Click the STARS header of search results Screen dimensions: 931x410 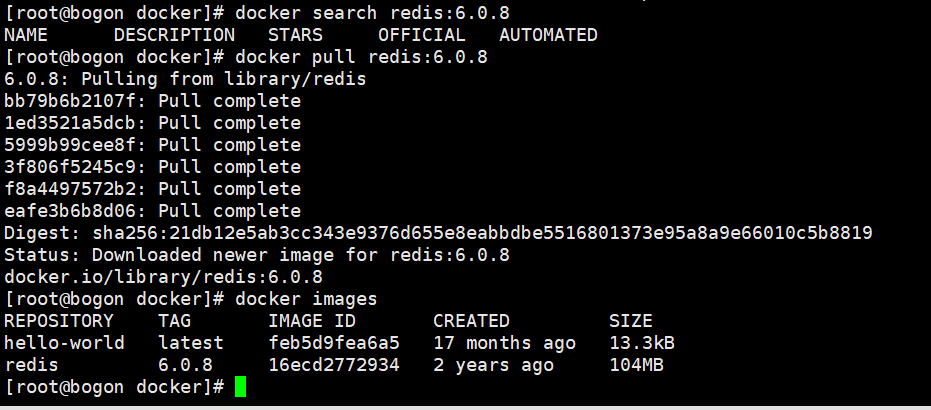pyautogui.click(x=295, y=35)
